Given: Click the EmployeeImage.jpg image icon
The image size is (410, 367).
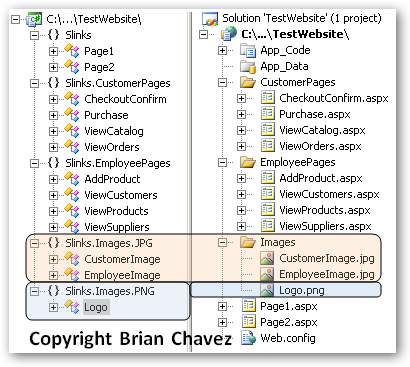Looking at the screenshot, I should pyautogui.click(x=267, y=274).
